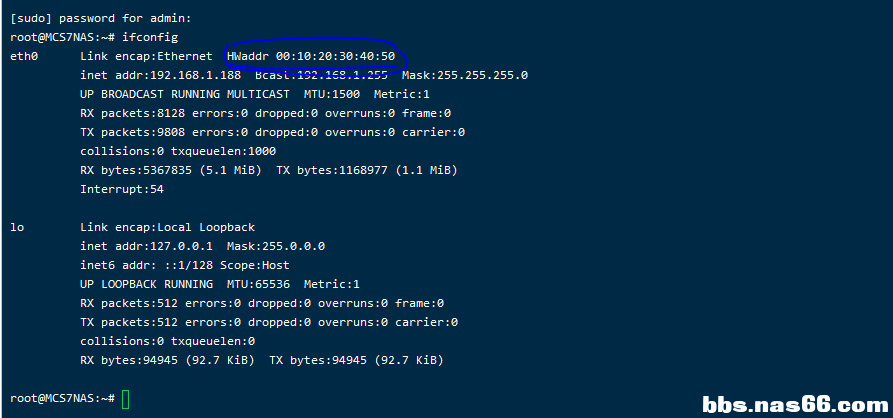Click the loopback address 127.0.0.1

coord(185,246)
